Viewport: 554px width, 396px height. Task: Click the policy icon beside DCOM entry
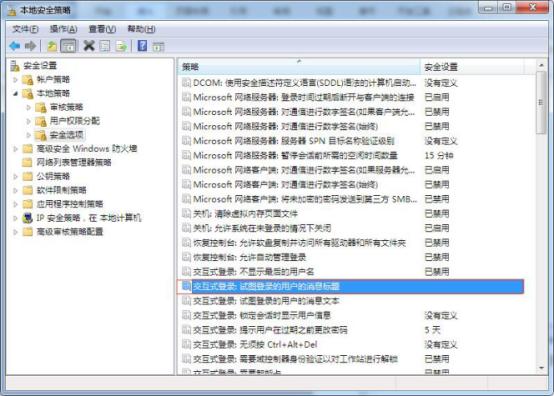tap(186, 83)
